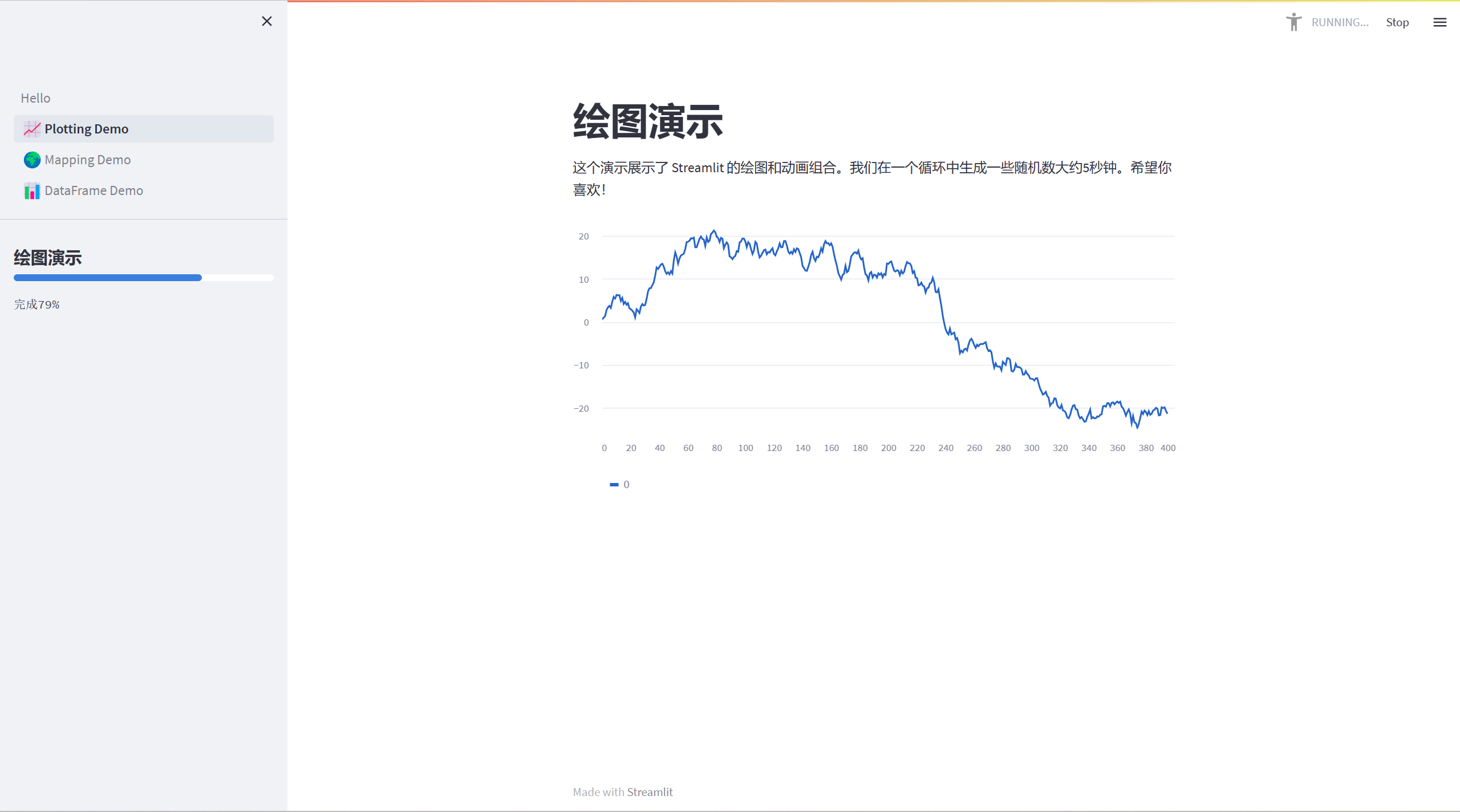
Task: Click the blue progress bar in sidebar
Action: coord(108,278)
